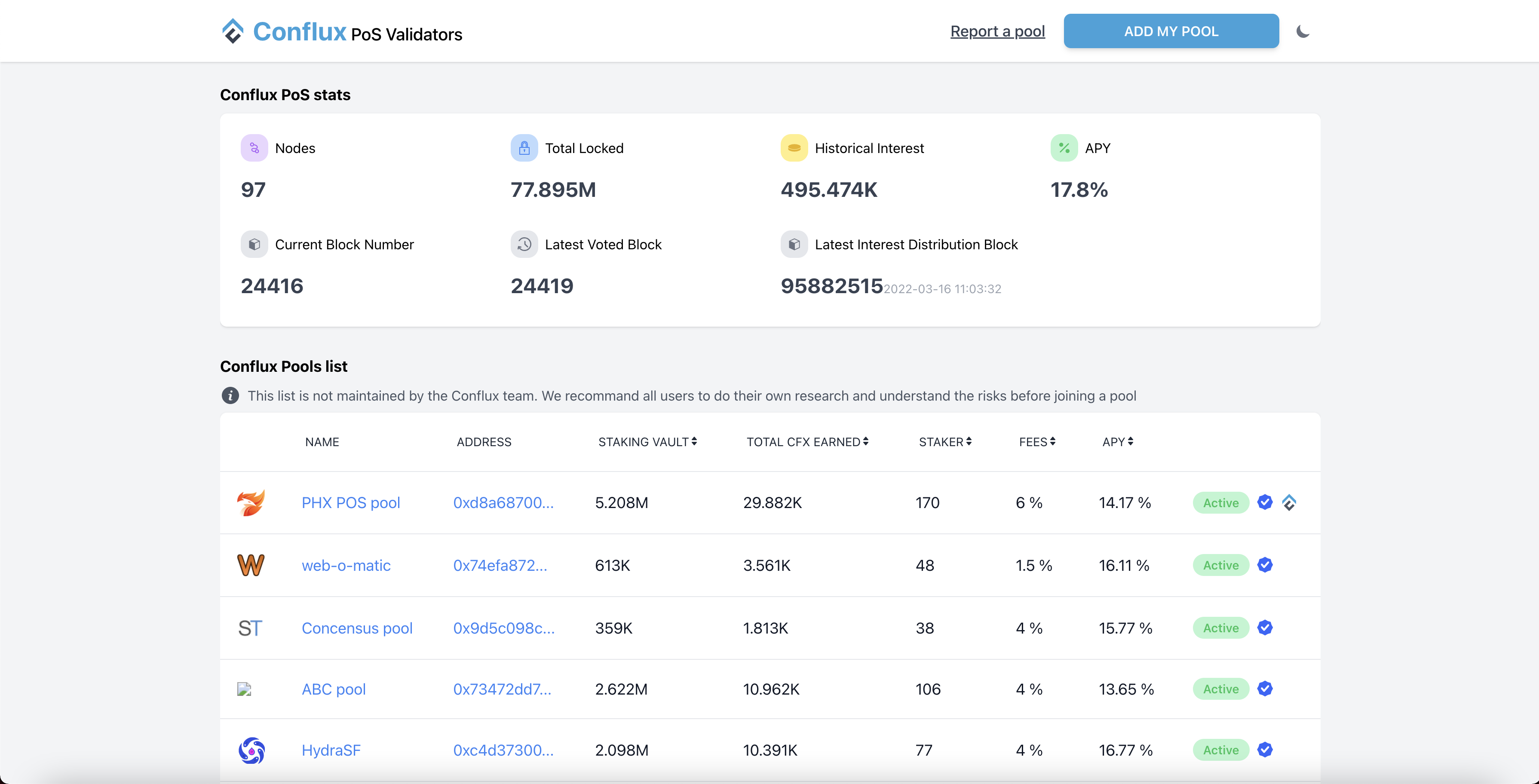Open the ABC pool link

pyautogui.click(x=333, y=689)
